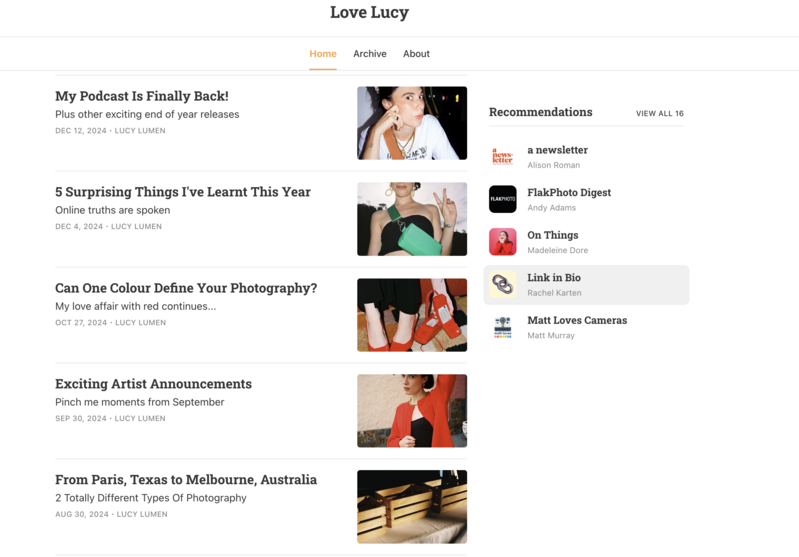Click the green bag photo thumbnail
This screenshot has width=799, height=557.
tap(411, 219)
